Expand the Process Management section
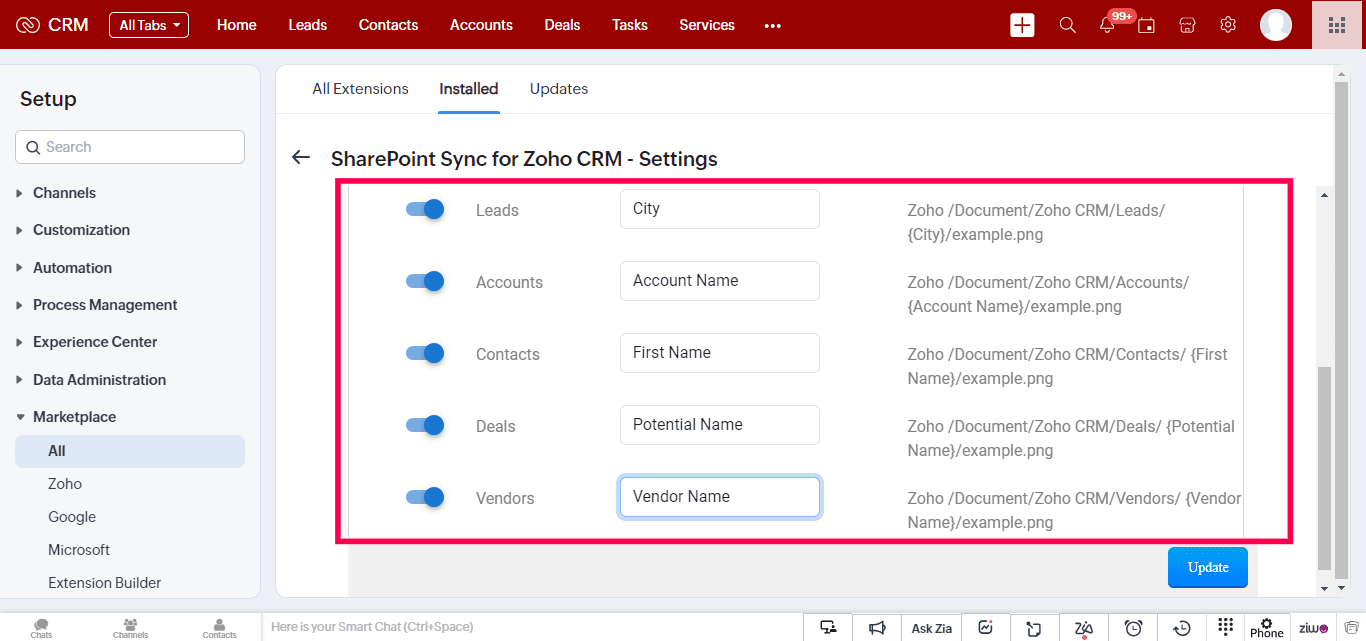The height and width of the screenshot is (641, 1366). 105,305
